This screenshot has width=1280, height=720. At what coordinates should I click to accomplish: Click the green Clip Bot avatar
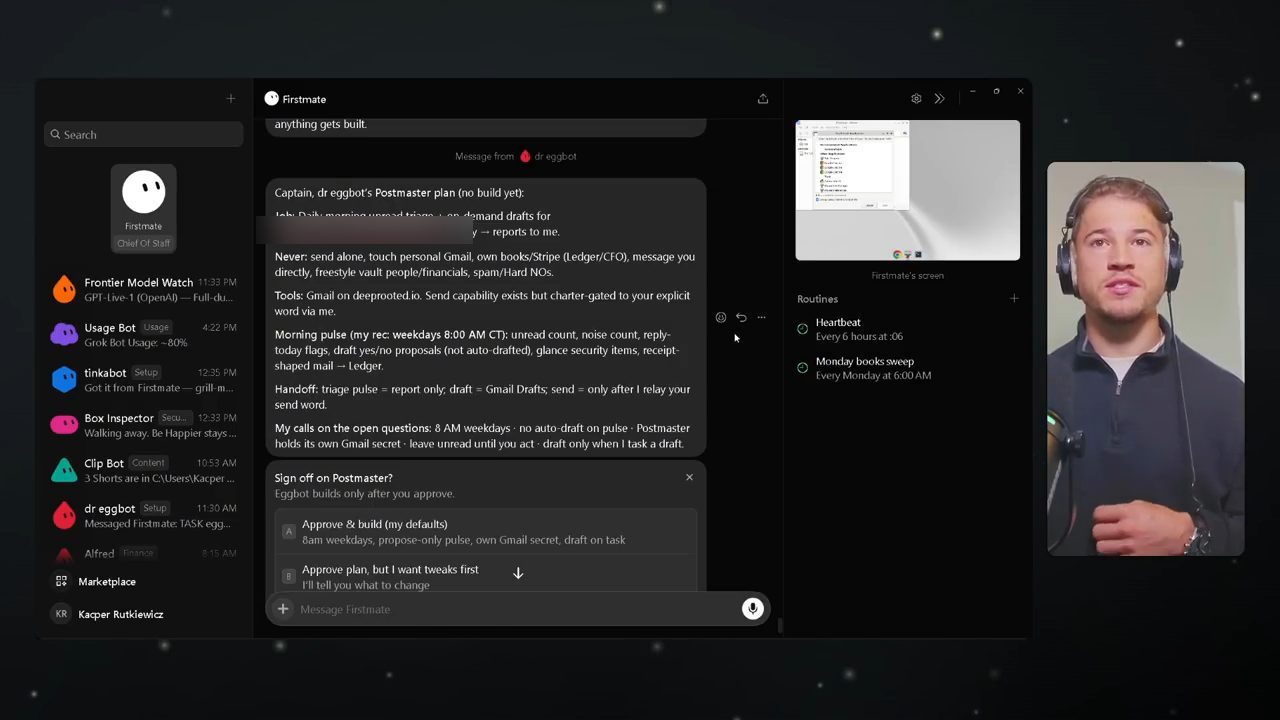click(64, 470)
